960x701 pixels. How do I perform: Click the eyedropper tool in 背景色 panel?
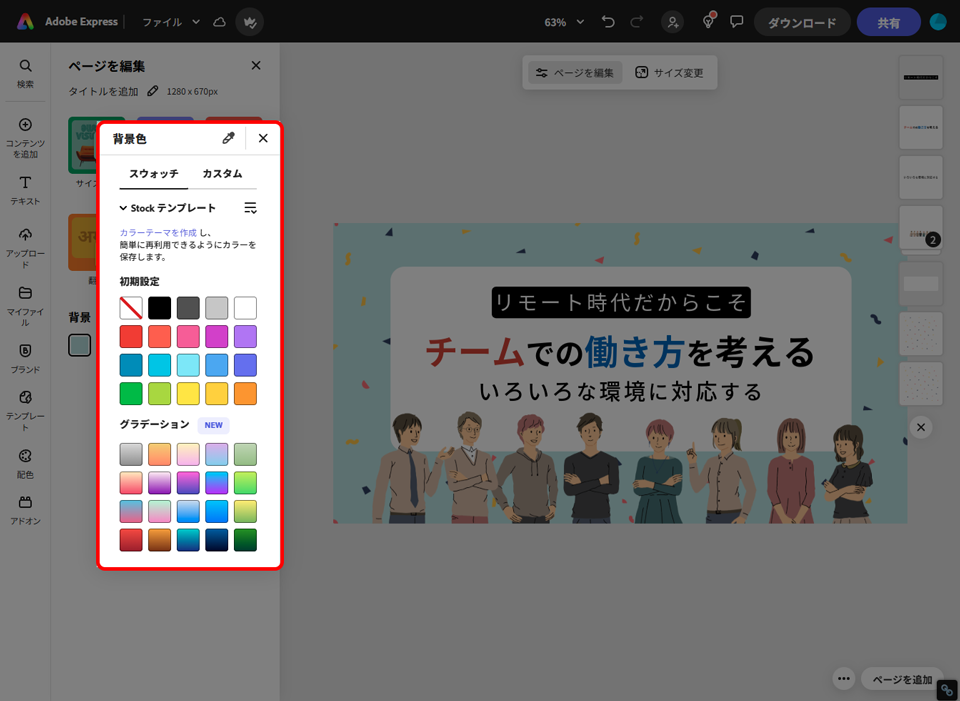(x=228, y=138)
